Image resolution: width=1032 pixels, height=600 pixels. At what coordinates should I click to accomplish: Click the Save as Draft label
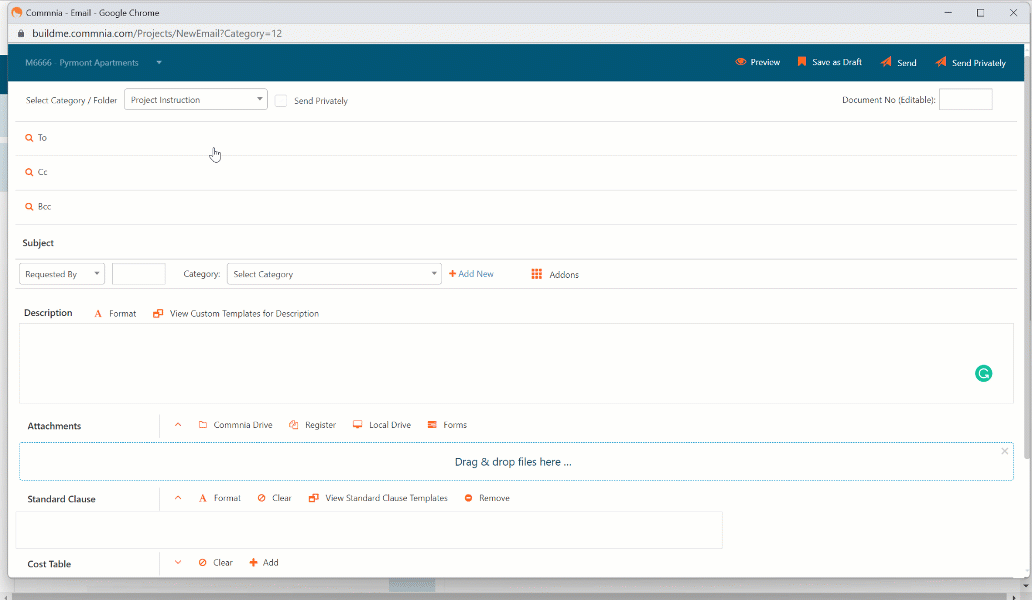[837, 62]
